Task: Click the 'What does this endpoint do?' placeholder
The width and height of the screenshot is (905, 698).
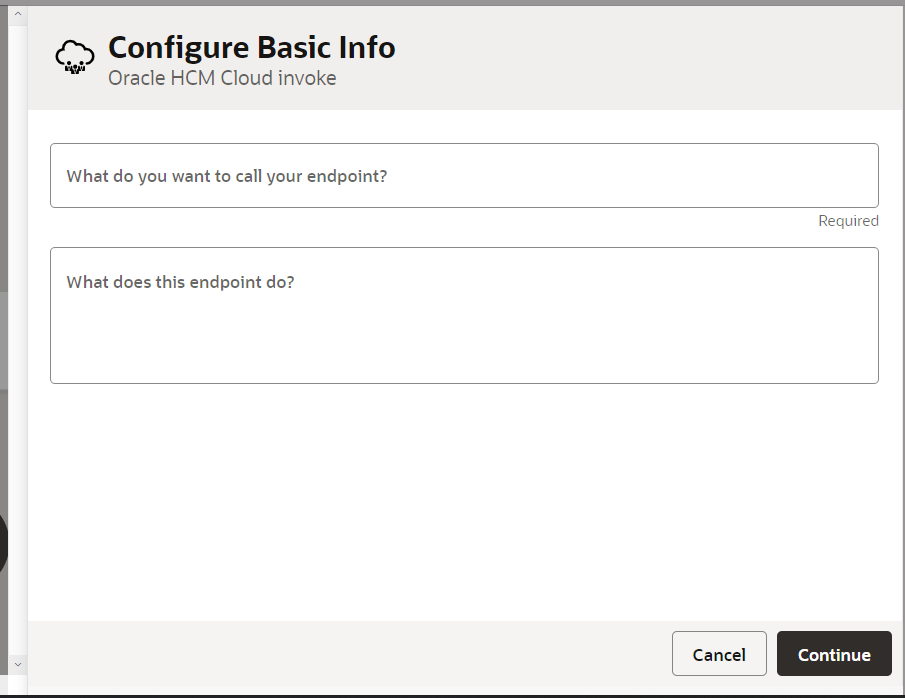Action: pyautogui.click(x=181, y=282)
